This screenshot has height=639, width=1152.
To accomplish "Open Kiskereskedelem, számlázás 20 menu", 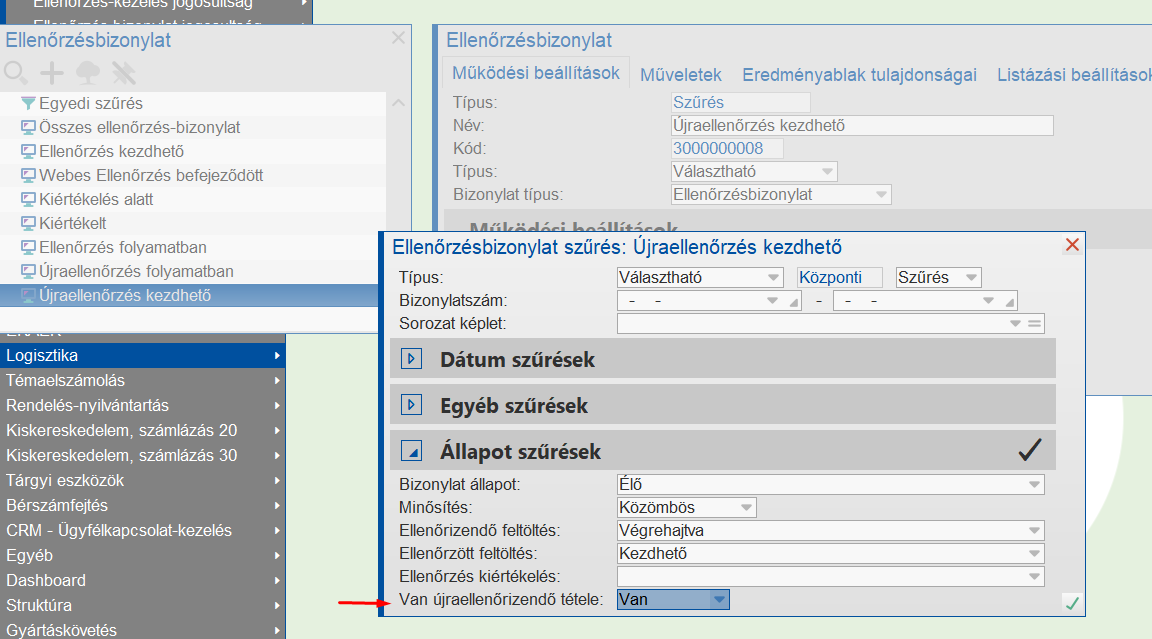I will (x=143, y=430).
